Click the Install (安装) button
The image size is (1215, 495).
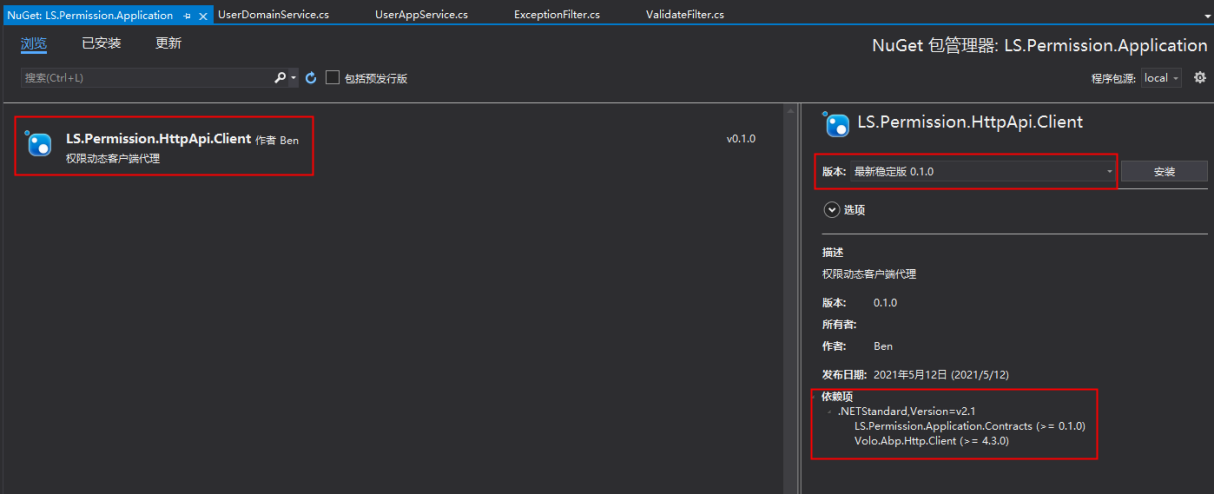[1164, 172]
